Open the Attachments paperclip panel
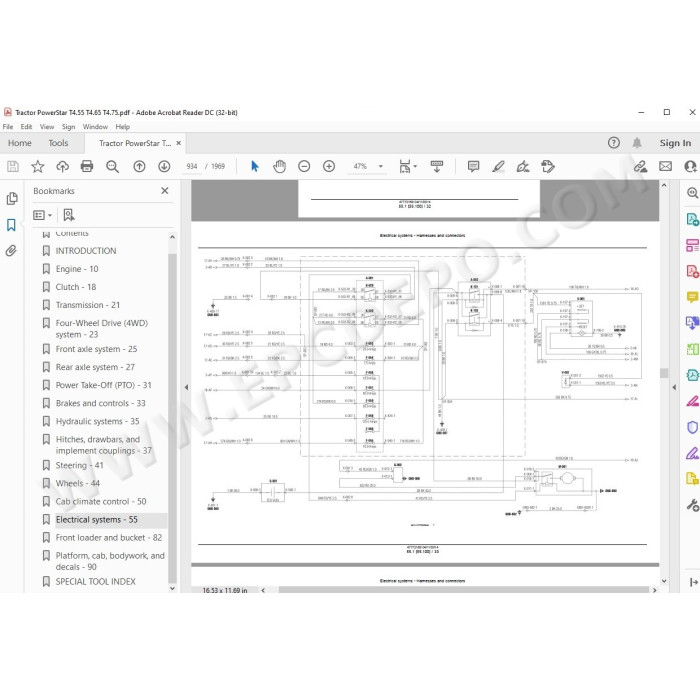 [x=12, y=250]
